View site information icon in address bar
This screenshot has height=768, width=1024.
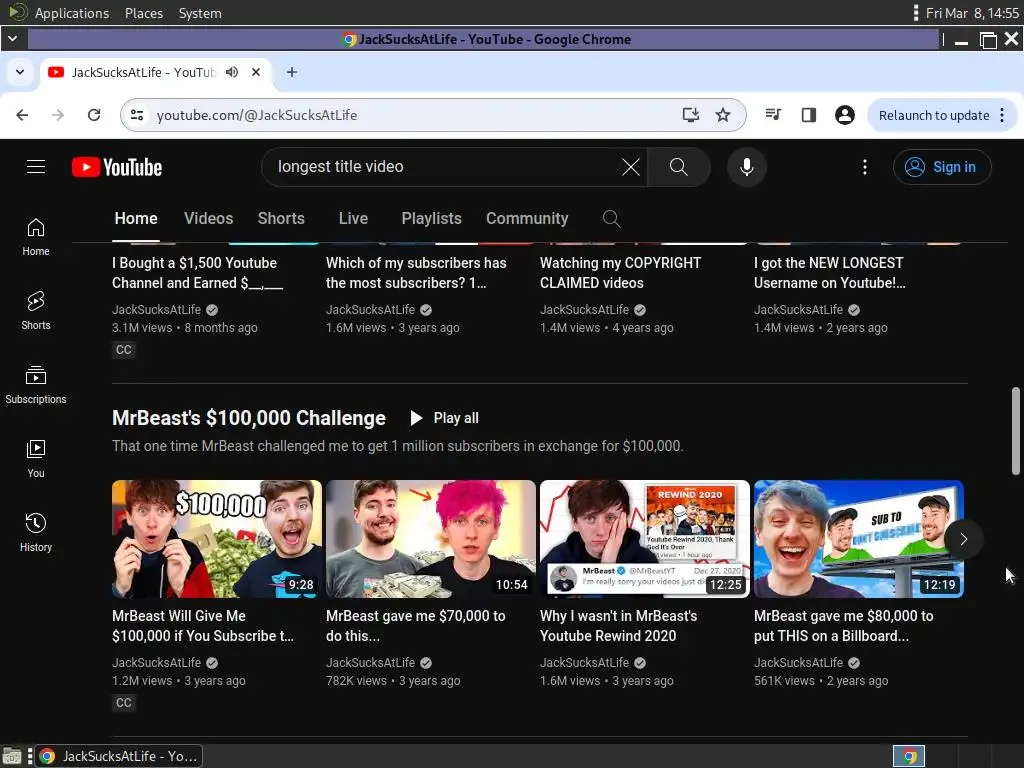tap(137, 116)
